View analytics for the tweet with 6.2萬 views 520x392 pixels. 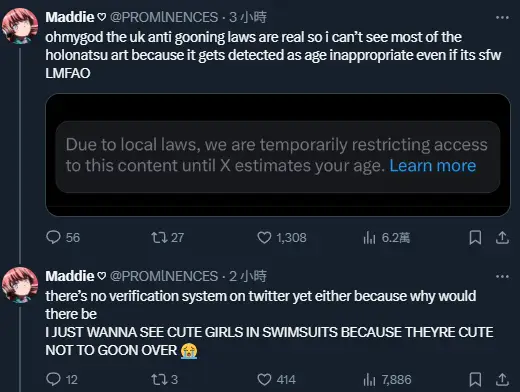387,238
